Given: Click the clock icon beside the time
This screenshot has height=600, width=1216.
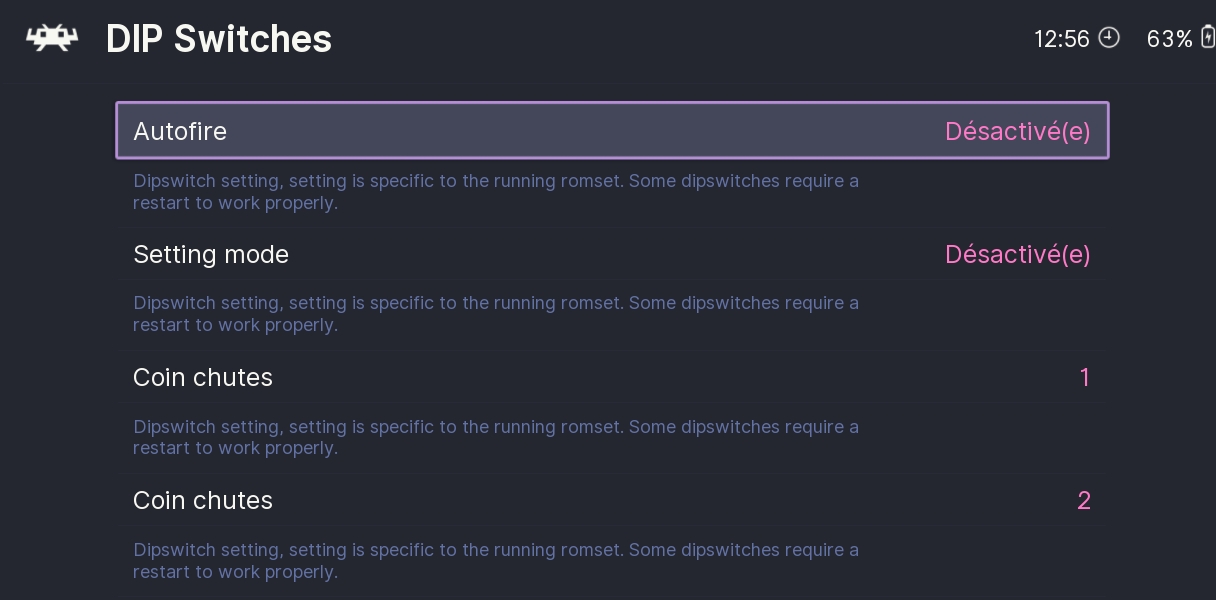Looking at the screenshot, I should [x=1109, y=38].
